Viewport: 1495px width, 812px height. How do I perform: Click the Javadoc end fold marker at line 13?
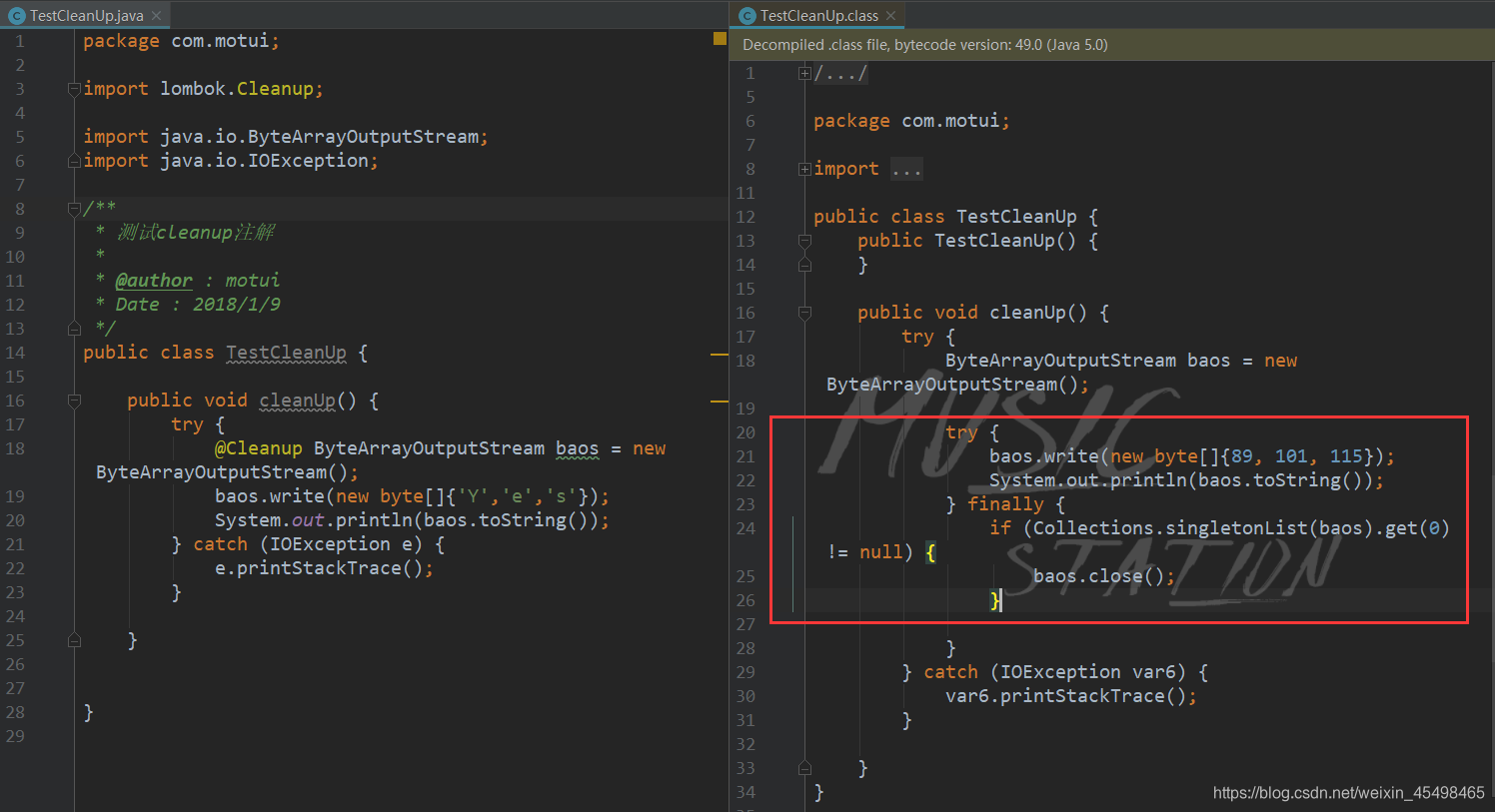[74, 329]
